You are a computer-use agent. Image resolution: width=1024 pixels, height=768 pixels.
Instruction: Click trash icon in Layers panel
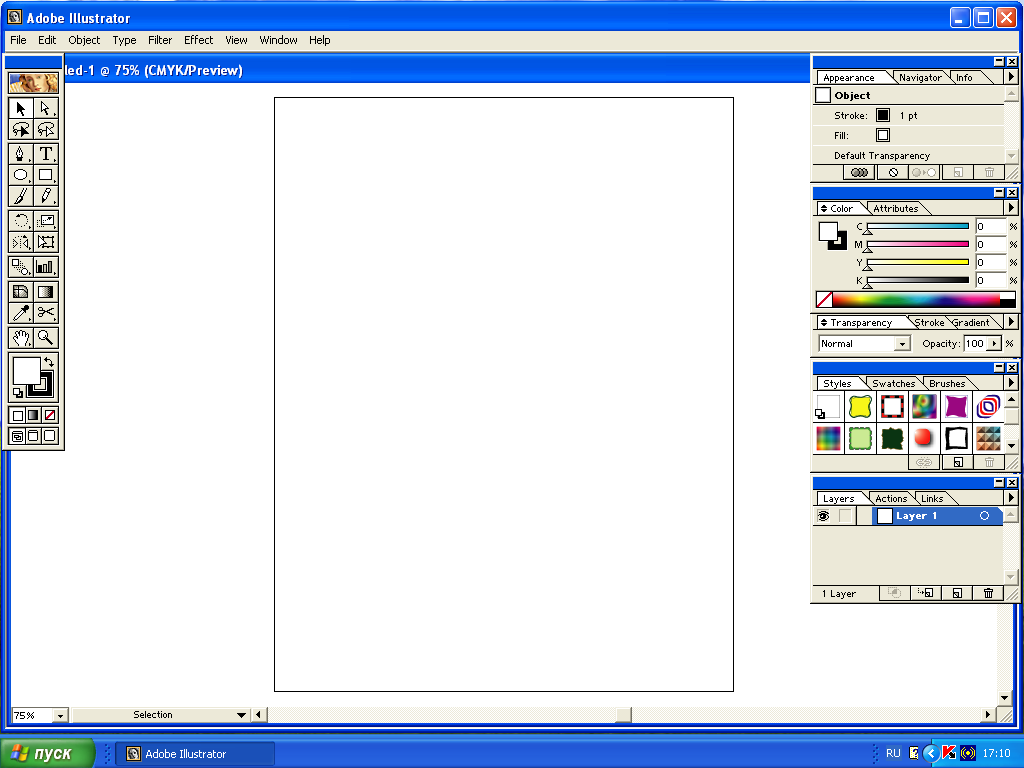(988, 593)
